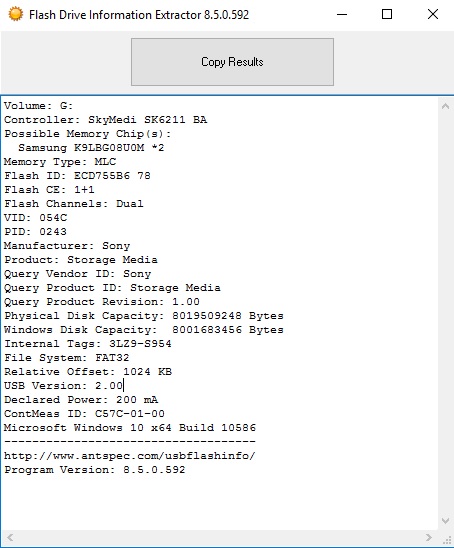Click the 'Program Version: 8.5.0.592' line
Image resolution: width=454 pixels, height=548 pixels.
click(94, 469)
